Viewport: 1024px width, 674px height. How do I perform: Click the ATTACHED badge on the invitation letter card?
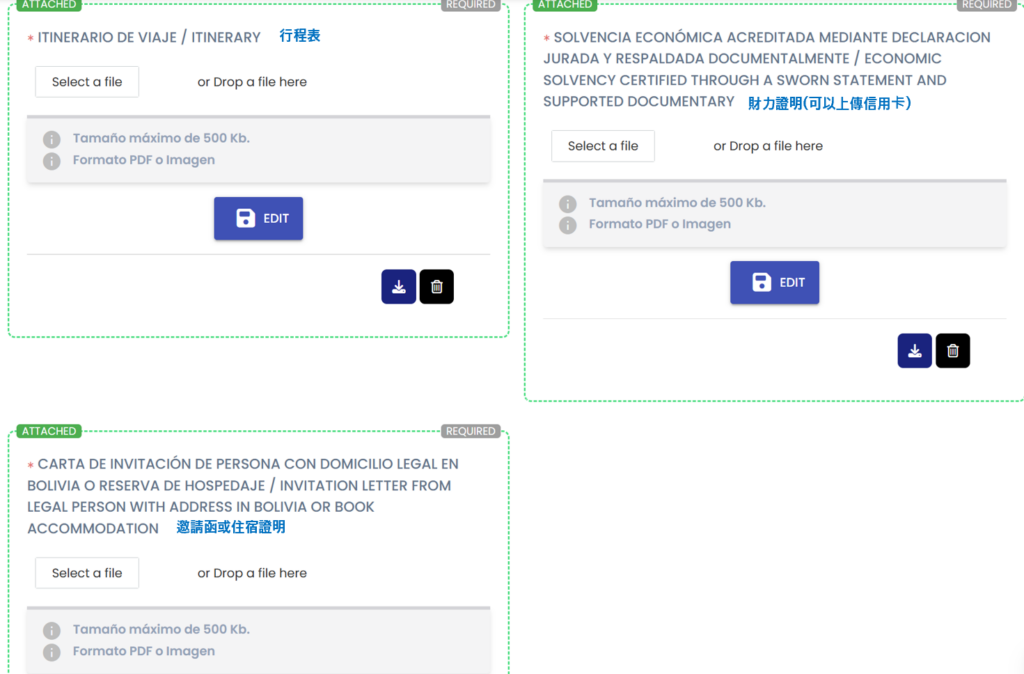(48, 431)
